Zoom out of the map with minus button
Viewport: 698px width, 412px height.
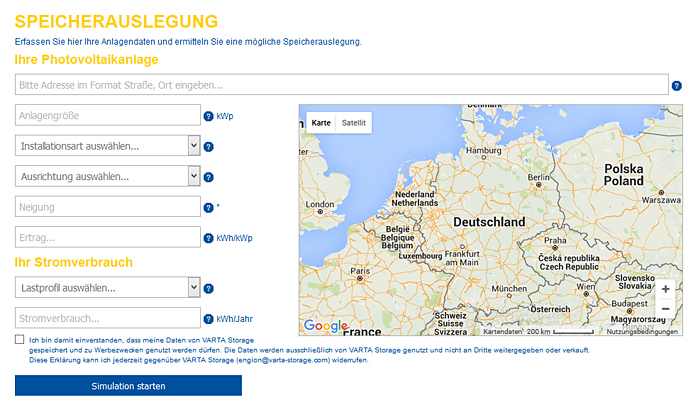[666, 308]
